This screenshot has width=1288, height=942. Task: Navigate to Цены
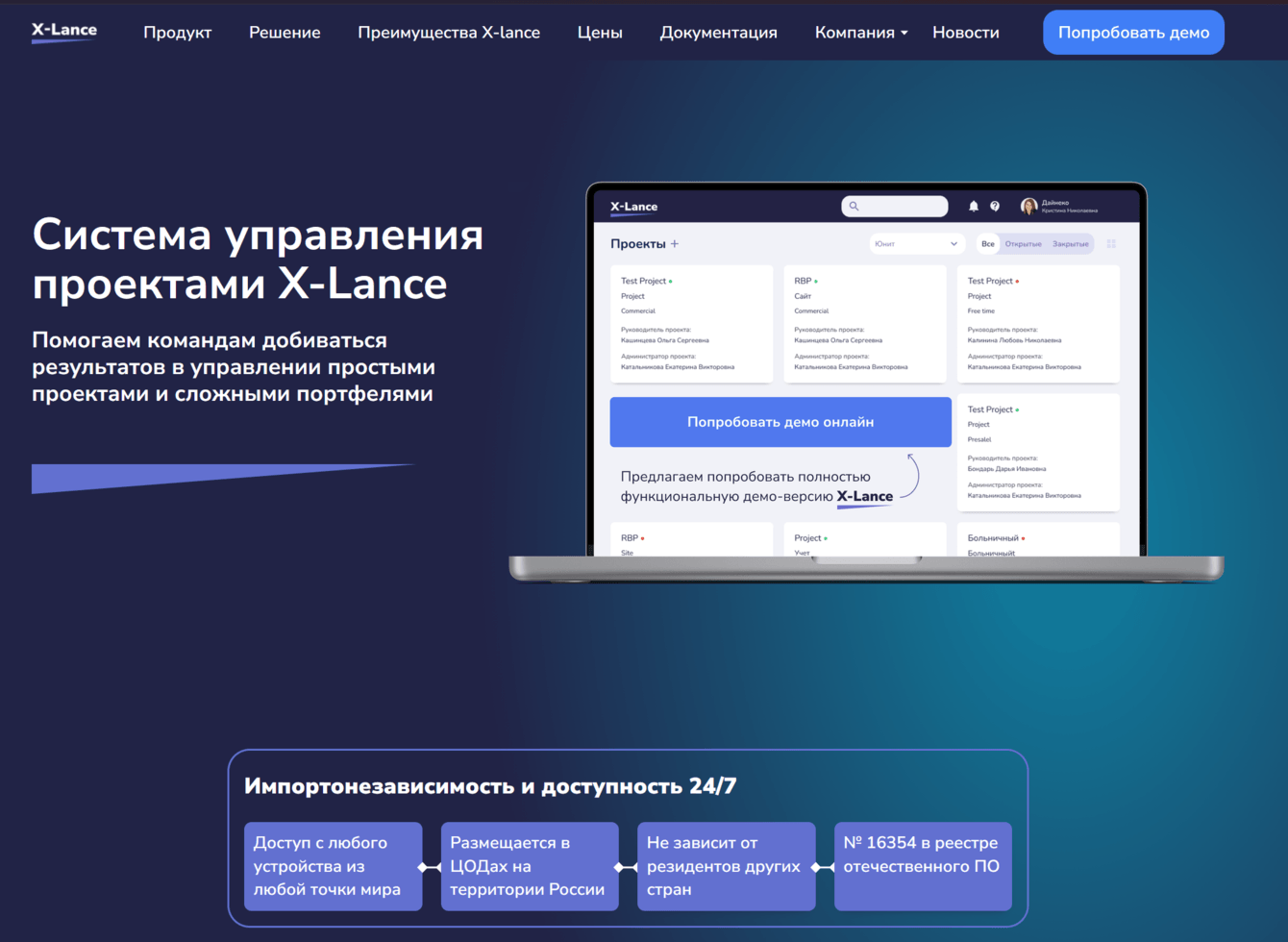coord(600,33)
